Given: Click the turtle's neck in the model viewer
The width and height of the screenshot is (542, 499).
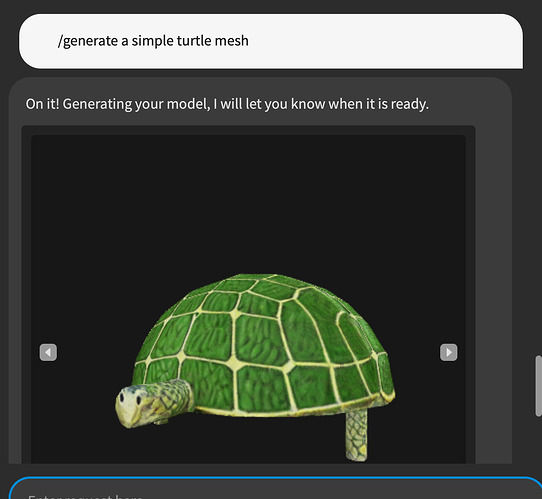Looking at the screenshot, I should [x=173, y=396].
